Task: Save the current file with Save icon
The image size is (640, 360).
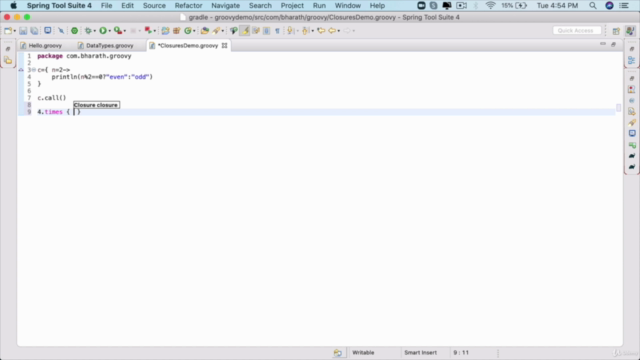Action: click(x=23, y=31)
